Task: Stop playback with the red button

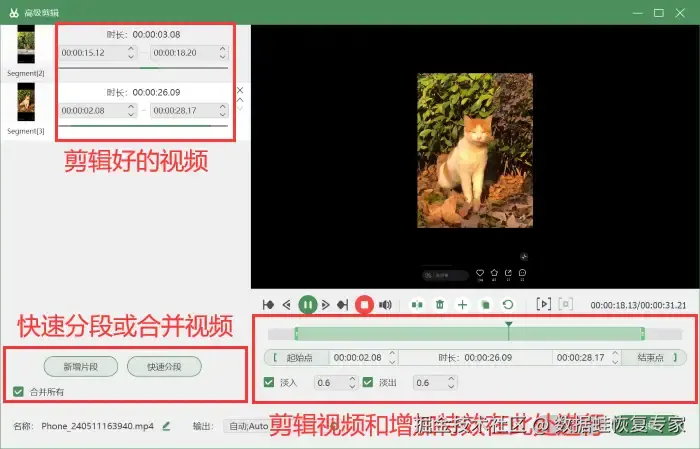Action: [x=364, y=305]
